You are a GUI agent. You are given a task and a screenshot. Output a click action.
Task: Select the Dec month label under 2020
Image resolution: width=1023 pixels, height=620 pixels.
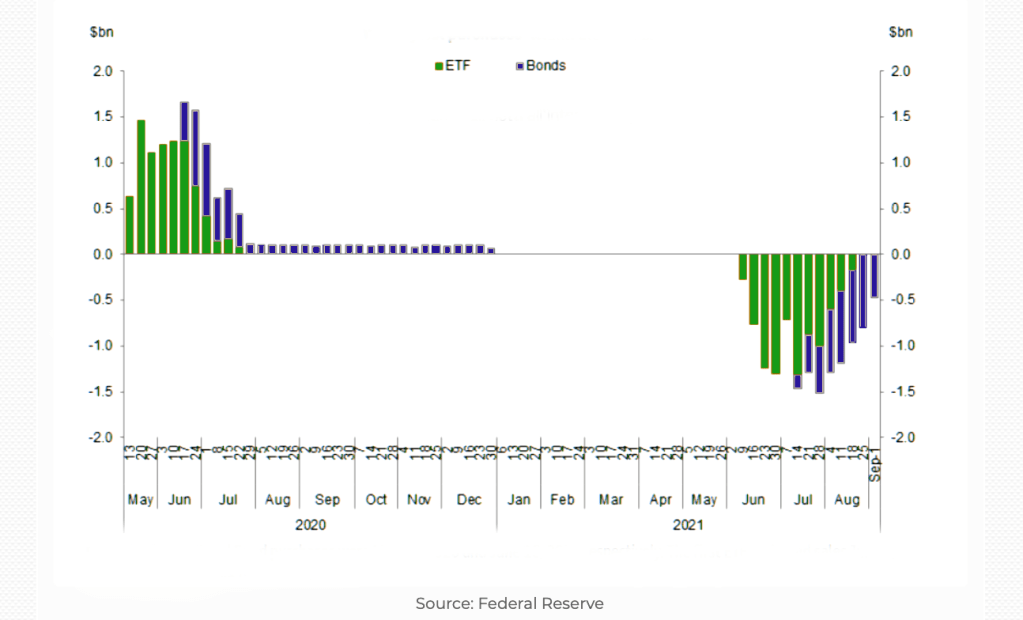coord(470,499)
